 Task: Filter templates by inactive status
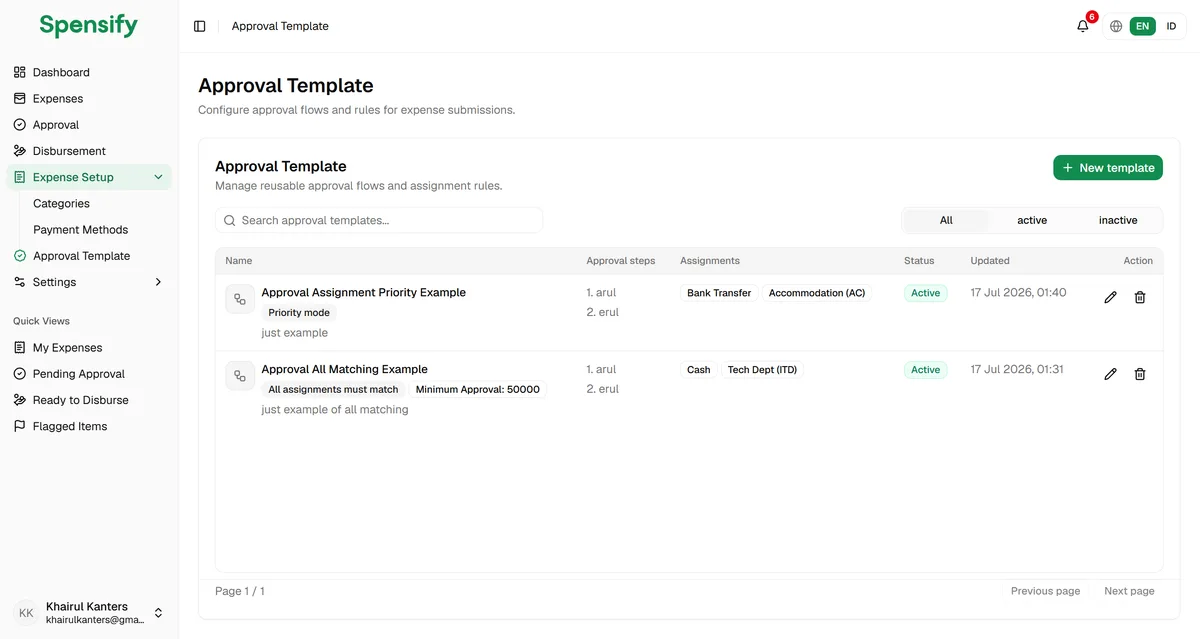point(1118,220)
